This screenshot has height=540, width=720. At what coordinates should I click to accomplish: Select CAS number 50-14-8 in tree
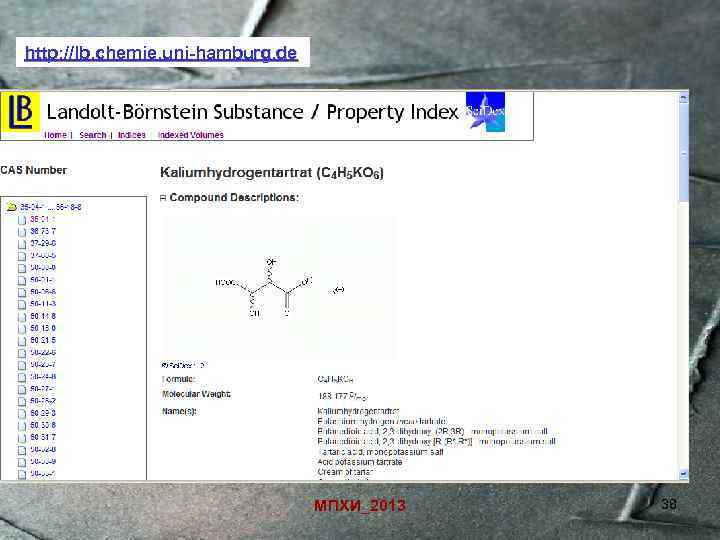pos(43,316)
